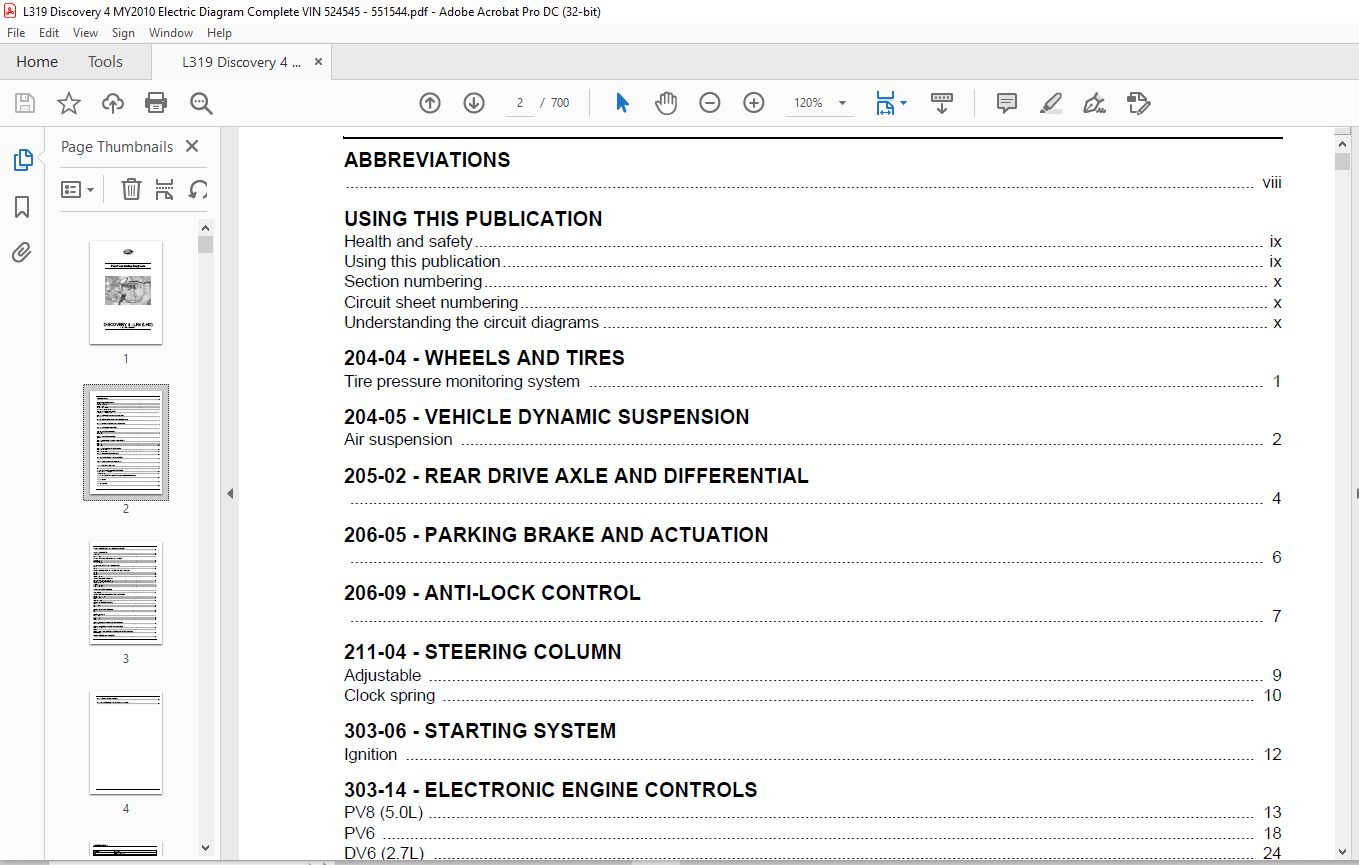Click the page number input field
The width and height of the screenshot is (1359, 865).
coord(520,103)
